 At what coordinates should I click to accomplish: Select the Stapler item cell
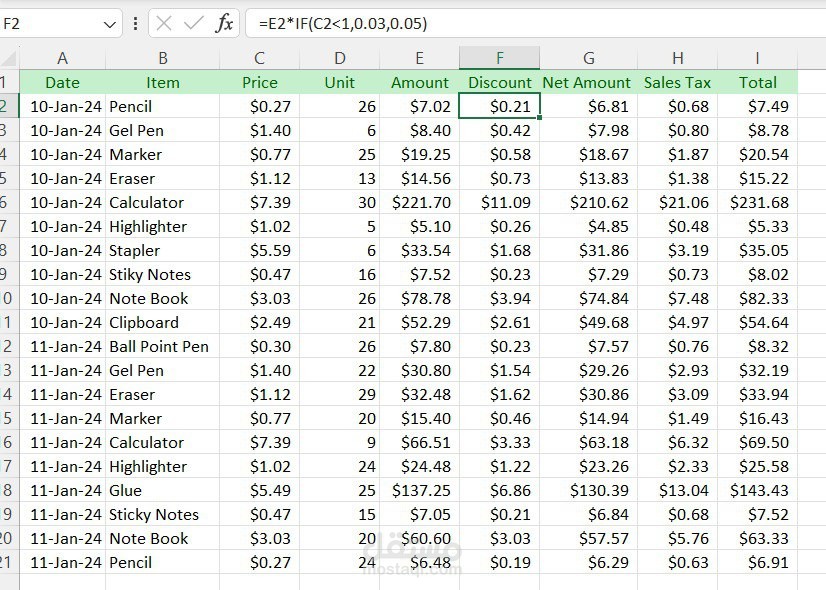tap(162, 250)
